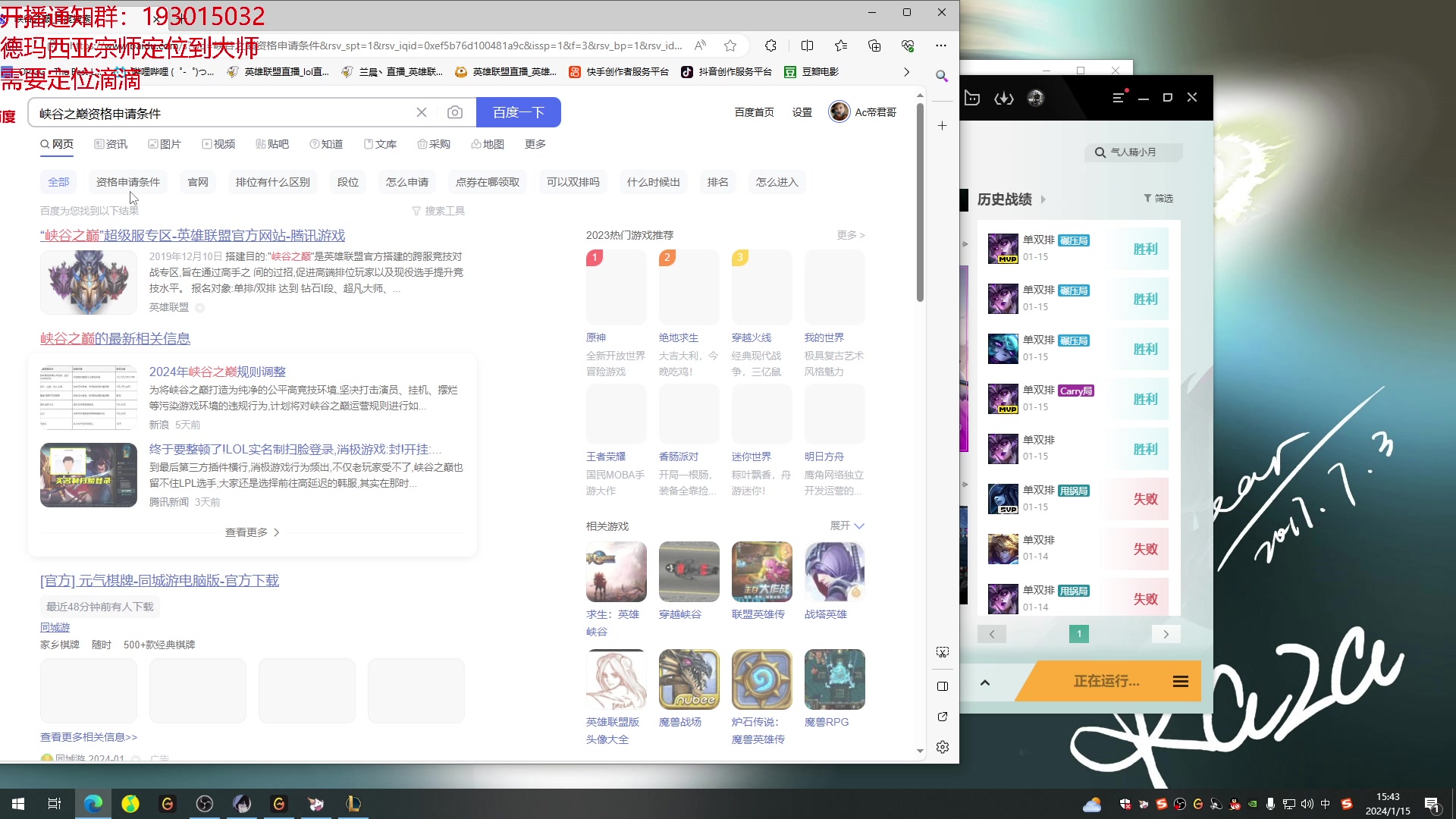Select the 资格申请条件 filter chip
This screenshot has width=1456, height=819.
[128, 182]
